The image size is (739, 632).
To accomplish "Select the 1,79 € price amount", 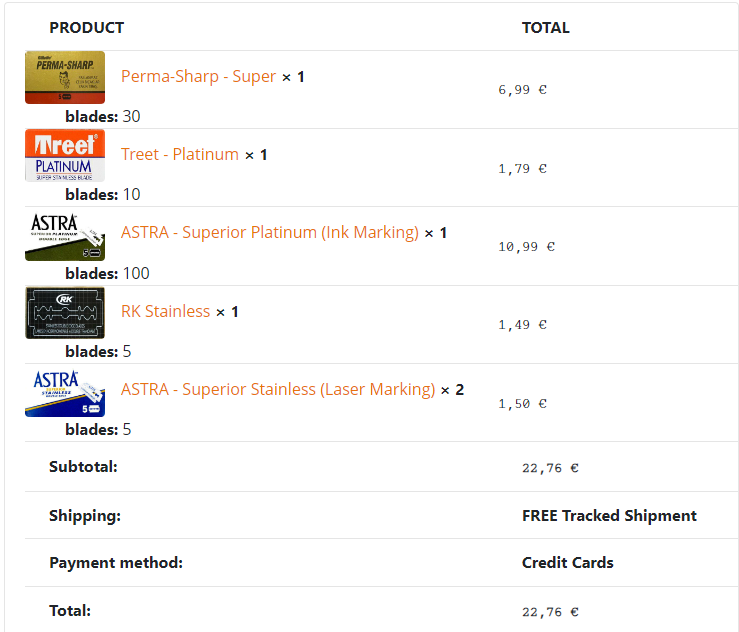I will point(522,169).
